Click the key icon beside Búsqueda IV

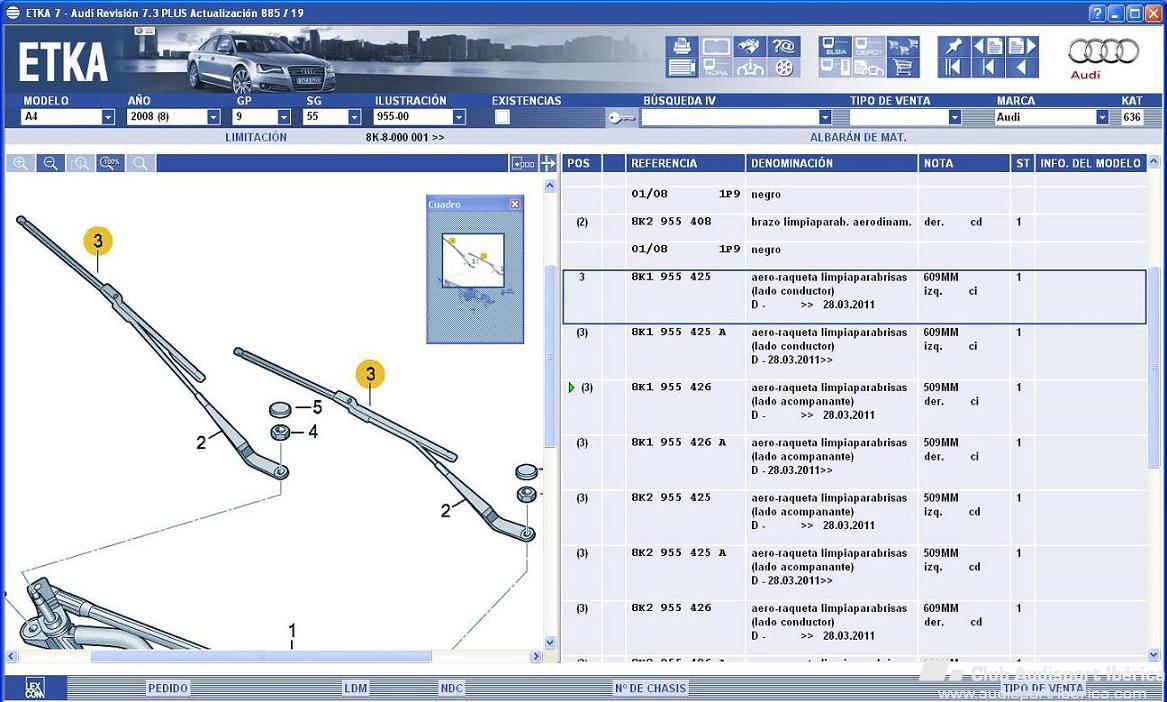621,118
